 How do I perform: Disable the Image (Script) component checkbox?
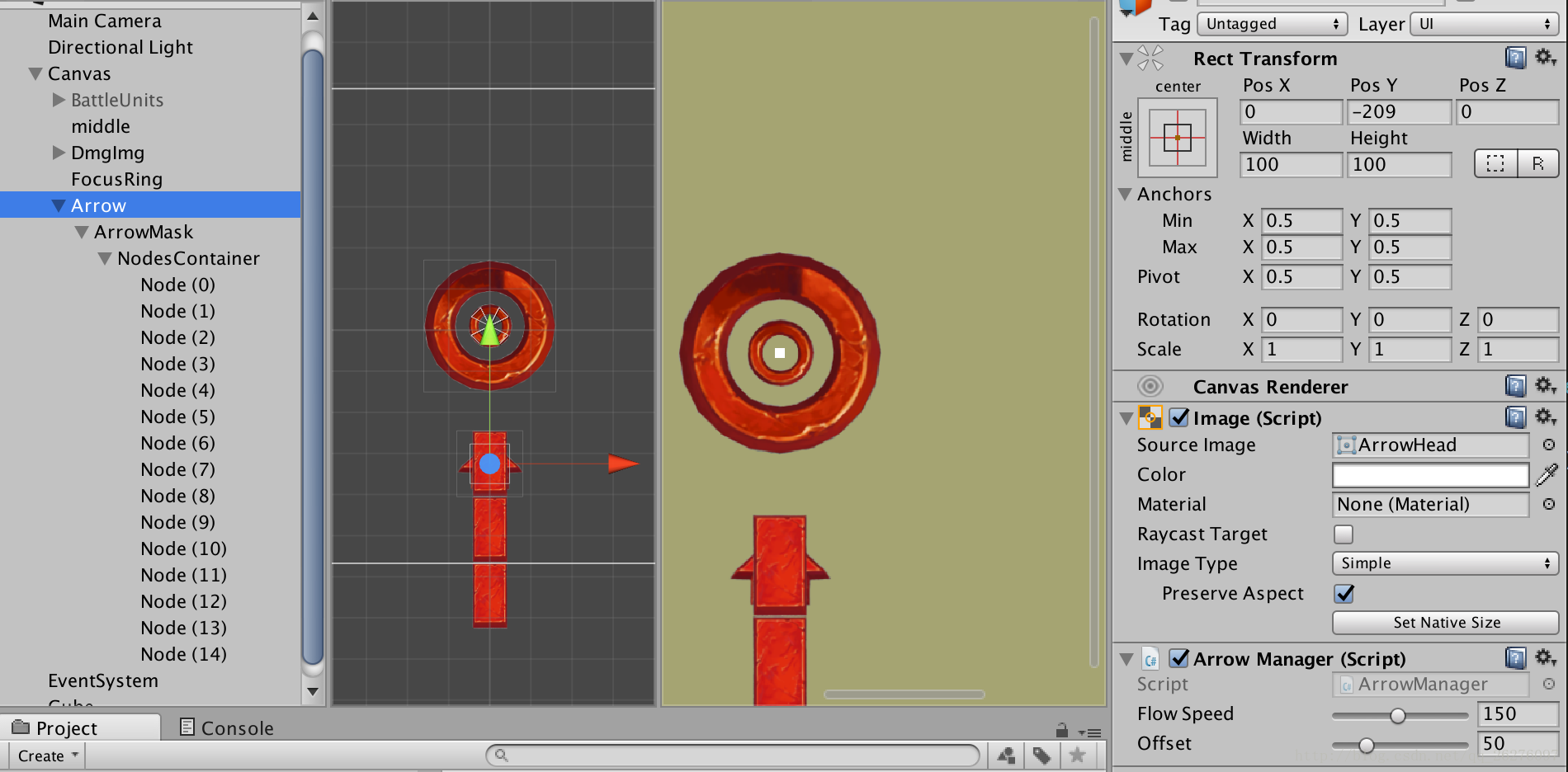point(1179,417)
